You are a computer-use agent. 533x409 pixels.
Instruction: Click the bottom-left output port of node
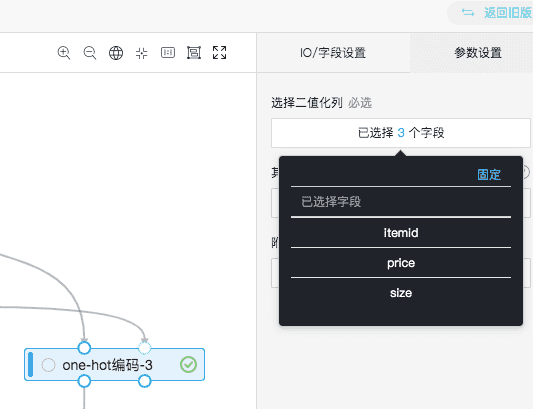[84, 381]
